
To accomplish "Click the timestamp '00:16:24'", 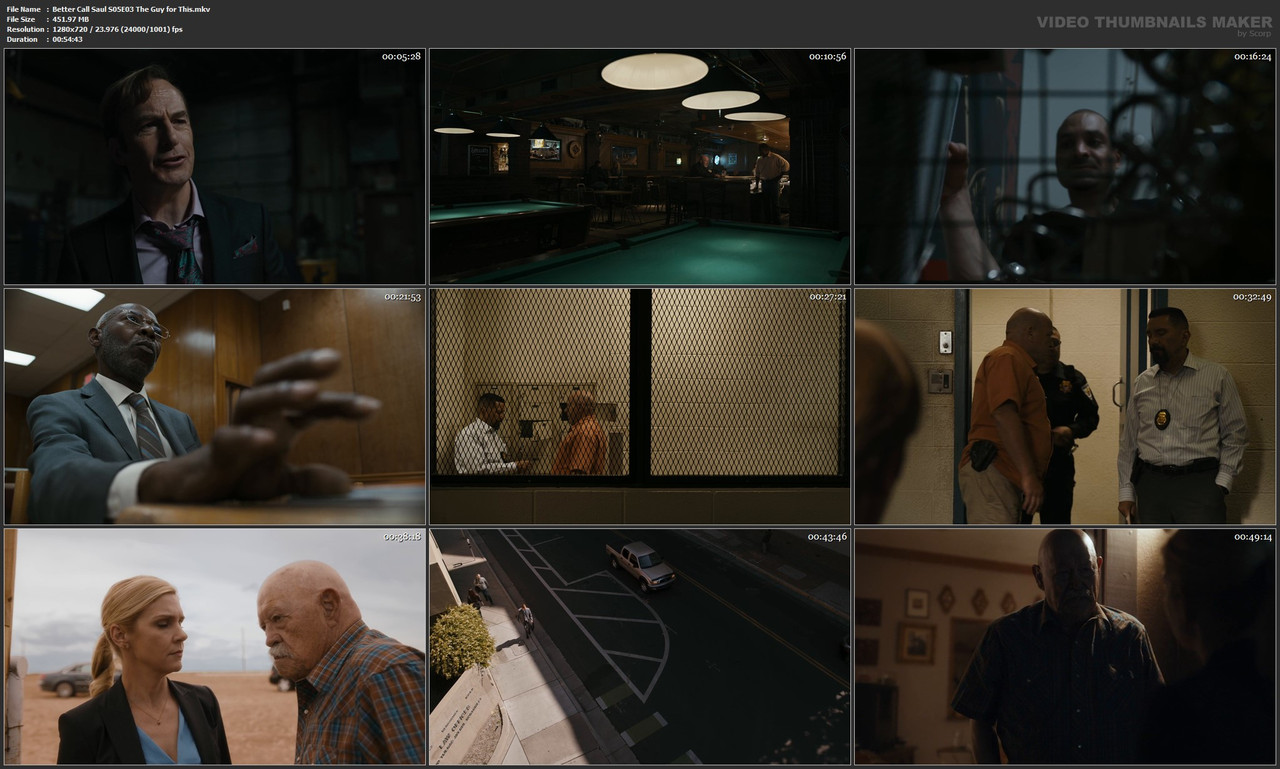I will coord(1252,56).
